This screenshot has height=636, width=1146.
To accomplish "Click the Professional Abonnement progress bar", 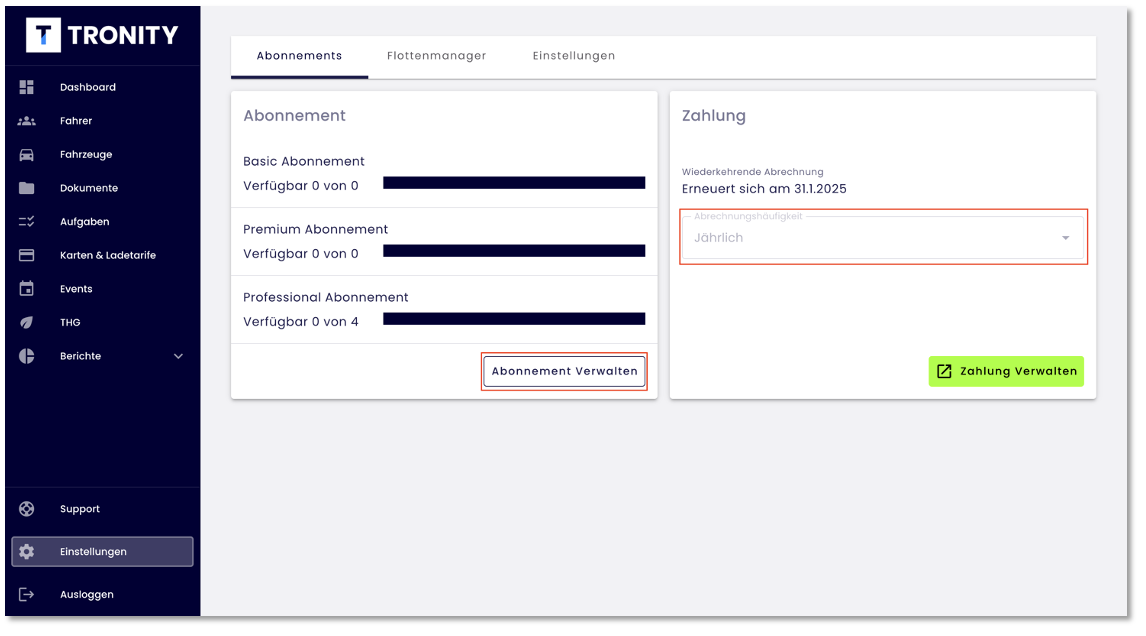I will (513, 319).
